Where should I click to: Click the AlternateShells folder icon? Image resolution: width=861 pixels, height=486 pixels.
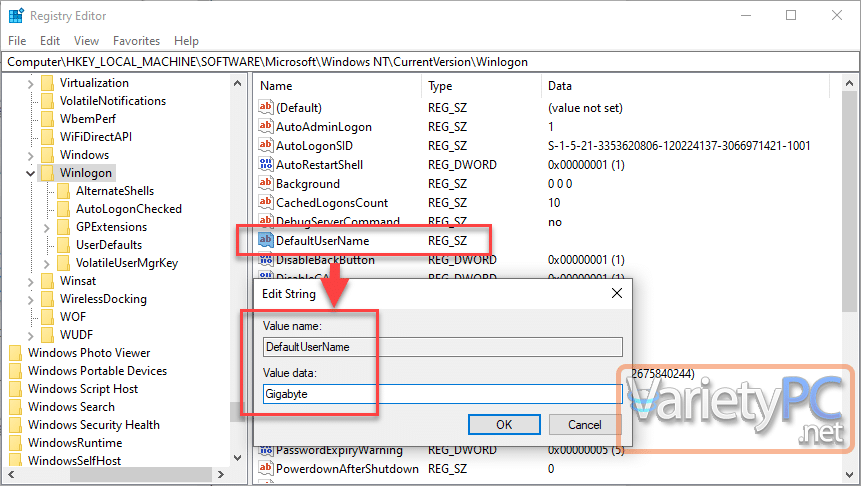tap(64, 191)
